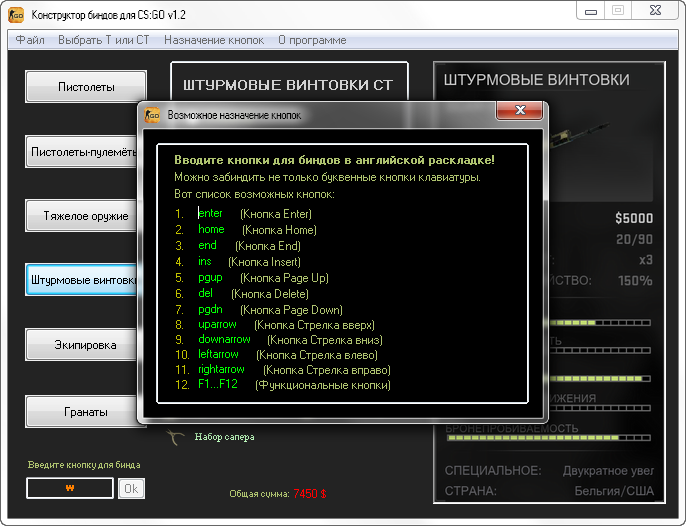Close the main Конструктор биндов window
This screenshot has height=526, width=686.
(655, 11)
